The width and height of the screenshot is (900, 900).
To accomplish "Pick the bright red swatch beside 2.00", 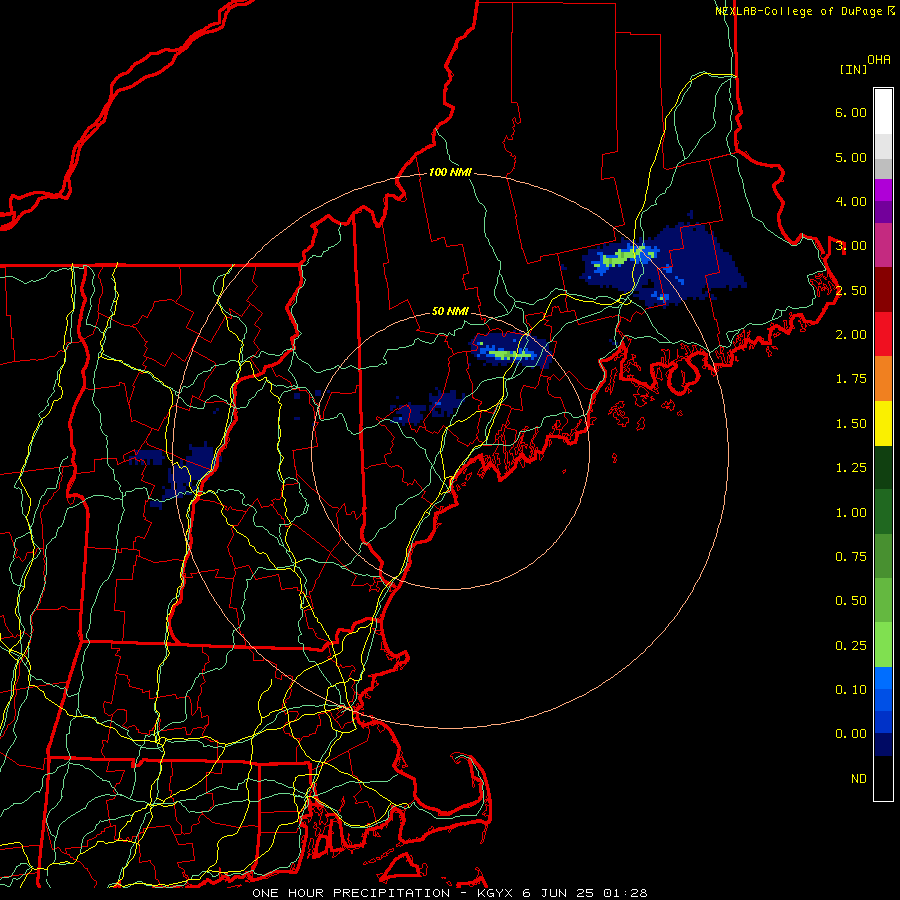I will (x=883, y=334).
